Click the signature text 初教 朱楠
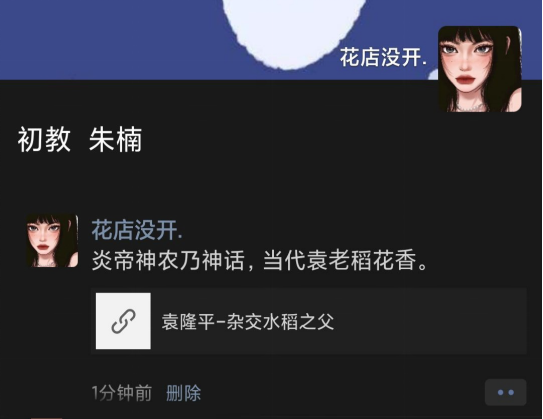Screen dimensions: 543x419 tap(80, 139)
